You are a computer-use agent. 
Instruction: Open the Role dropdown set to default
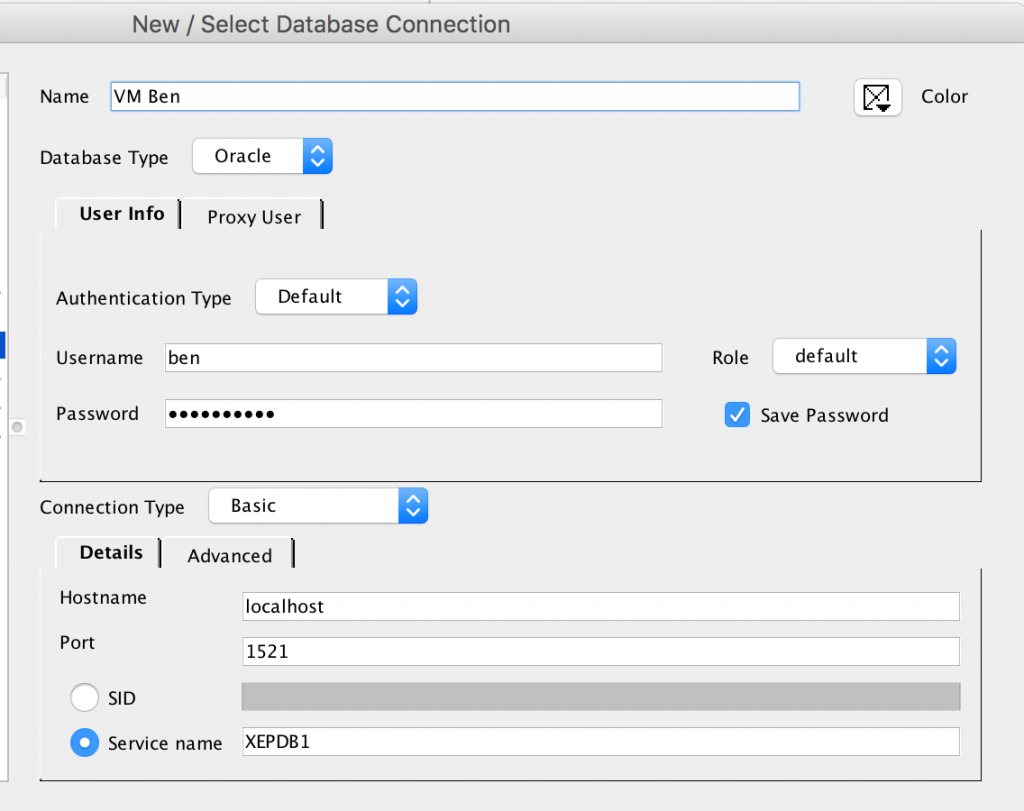[864, 356]
